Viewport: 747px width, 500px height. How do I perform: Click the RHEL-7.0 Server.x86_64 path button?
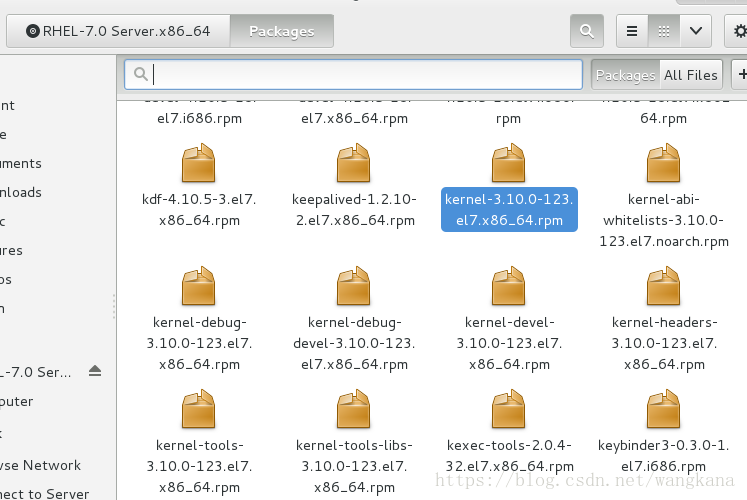[118, 31]
